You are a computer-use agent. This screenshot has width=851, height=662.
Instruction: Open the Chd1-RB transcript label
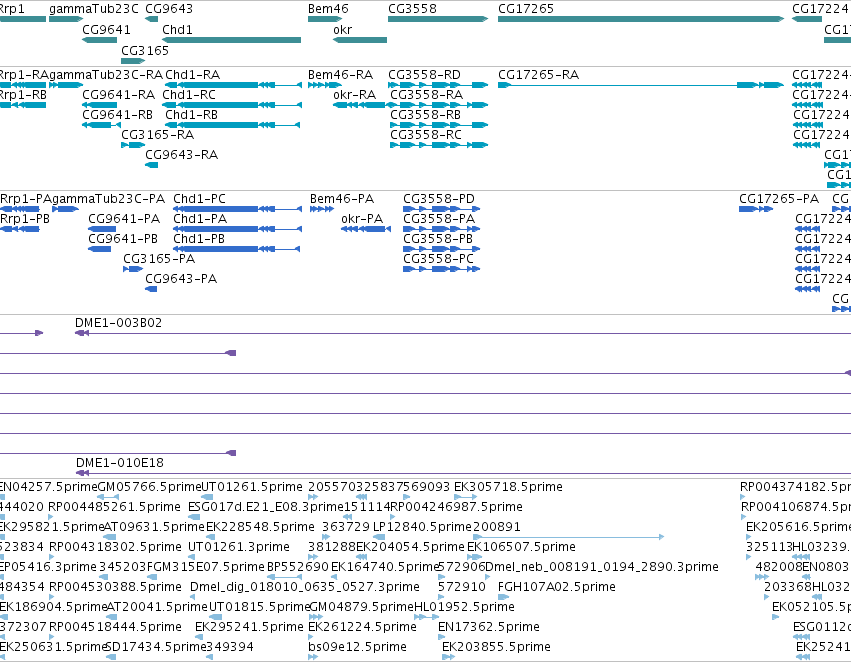point(192,115)
